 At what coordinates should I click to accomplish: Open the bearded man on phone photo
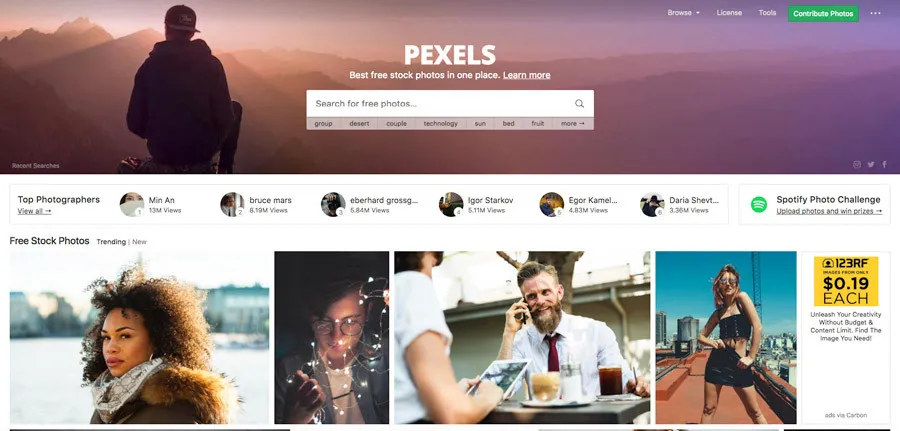[522, 337]
